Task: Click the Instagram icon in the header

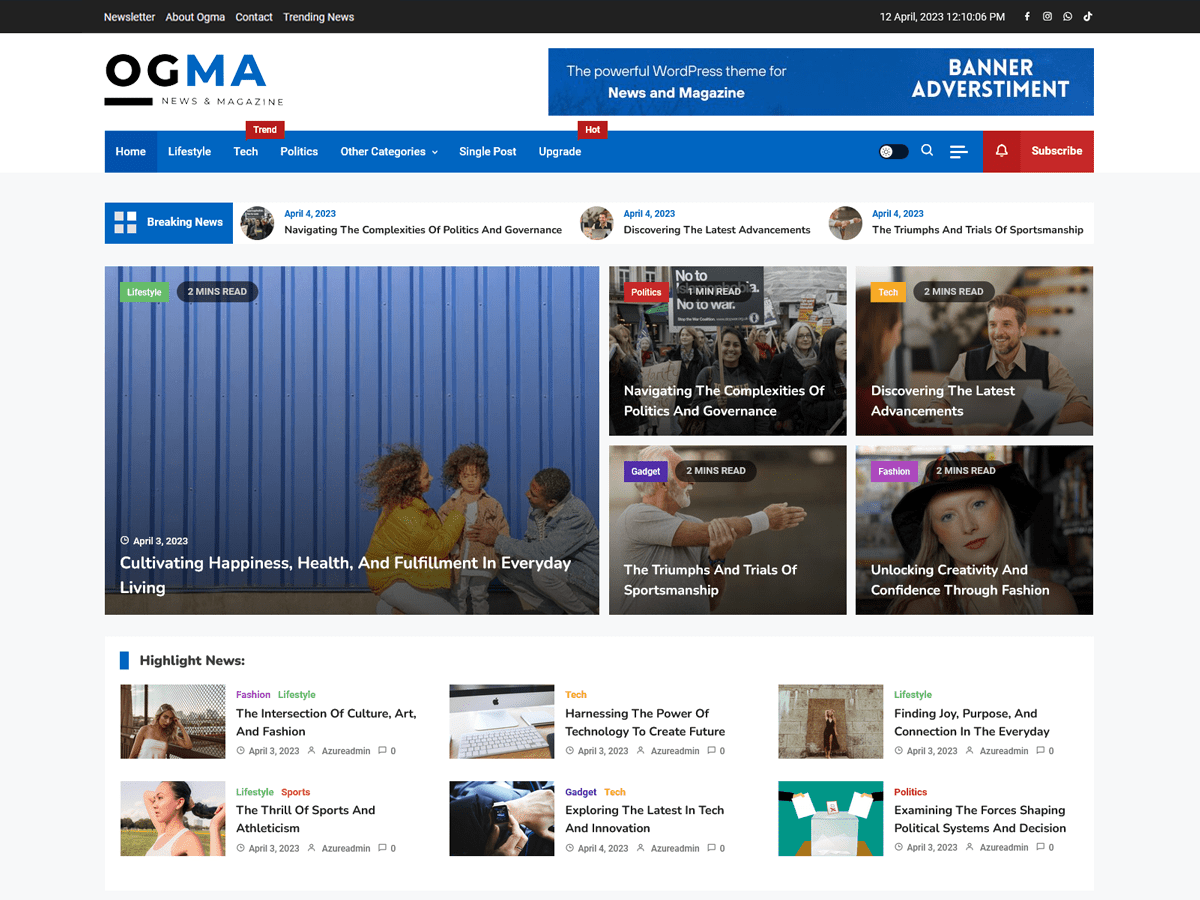Action: pyautogui.click(x=1047, y=16)
